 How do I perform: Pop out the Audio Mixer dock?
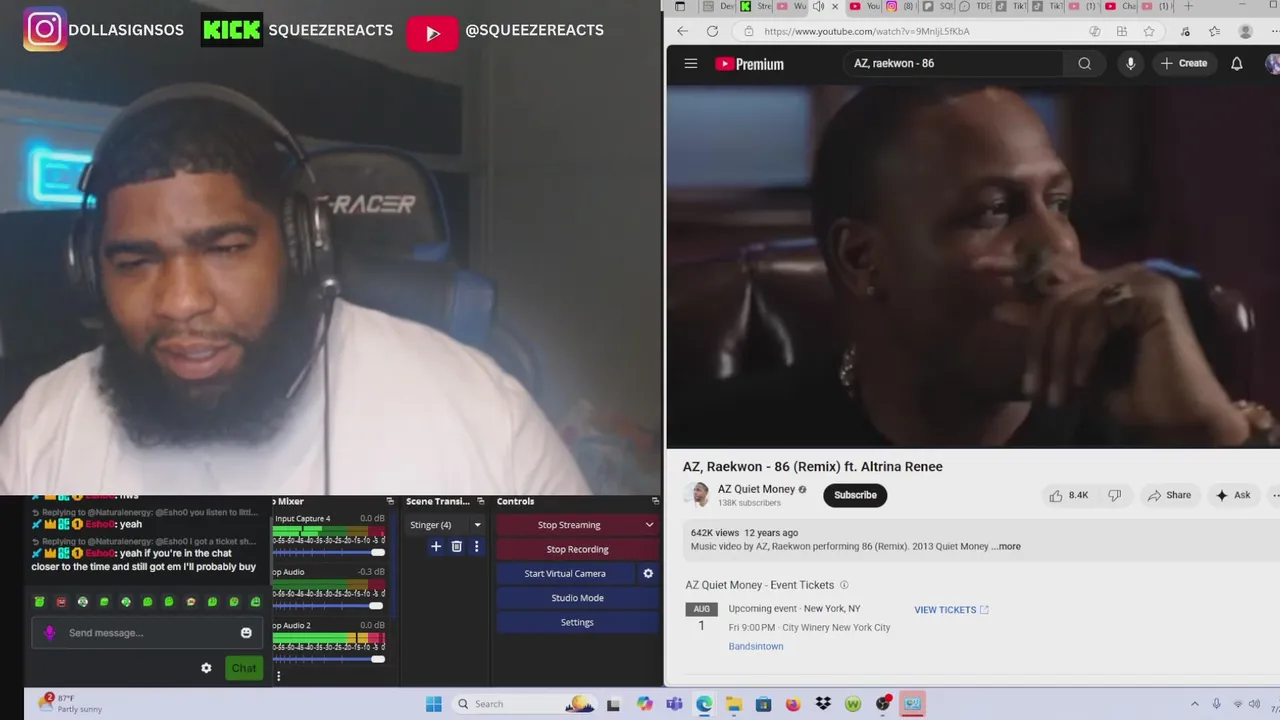point(390,501)
